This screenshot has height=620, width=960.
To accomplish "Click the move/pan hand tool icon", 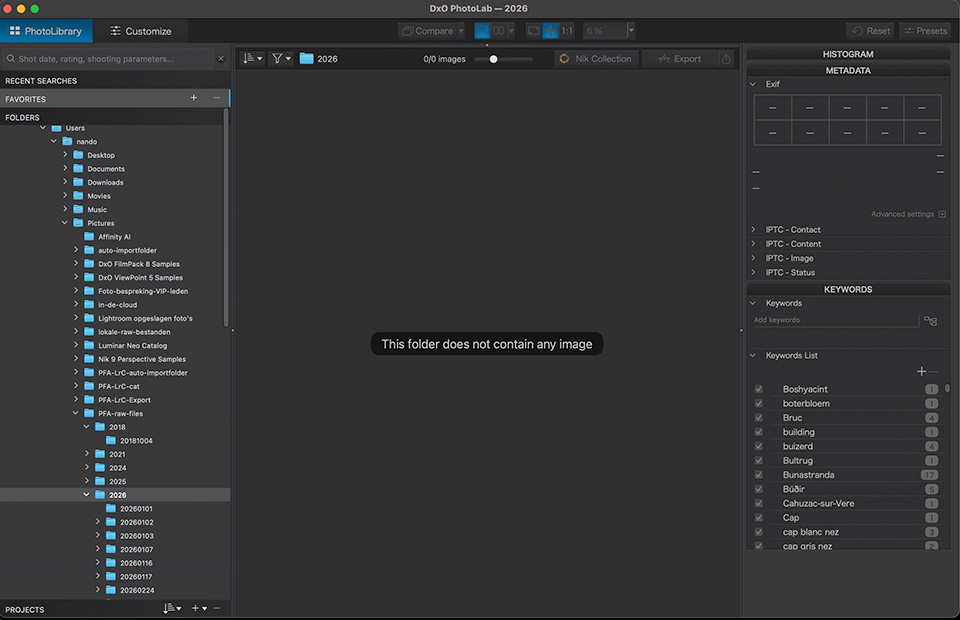I will tap(550, 31).
